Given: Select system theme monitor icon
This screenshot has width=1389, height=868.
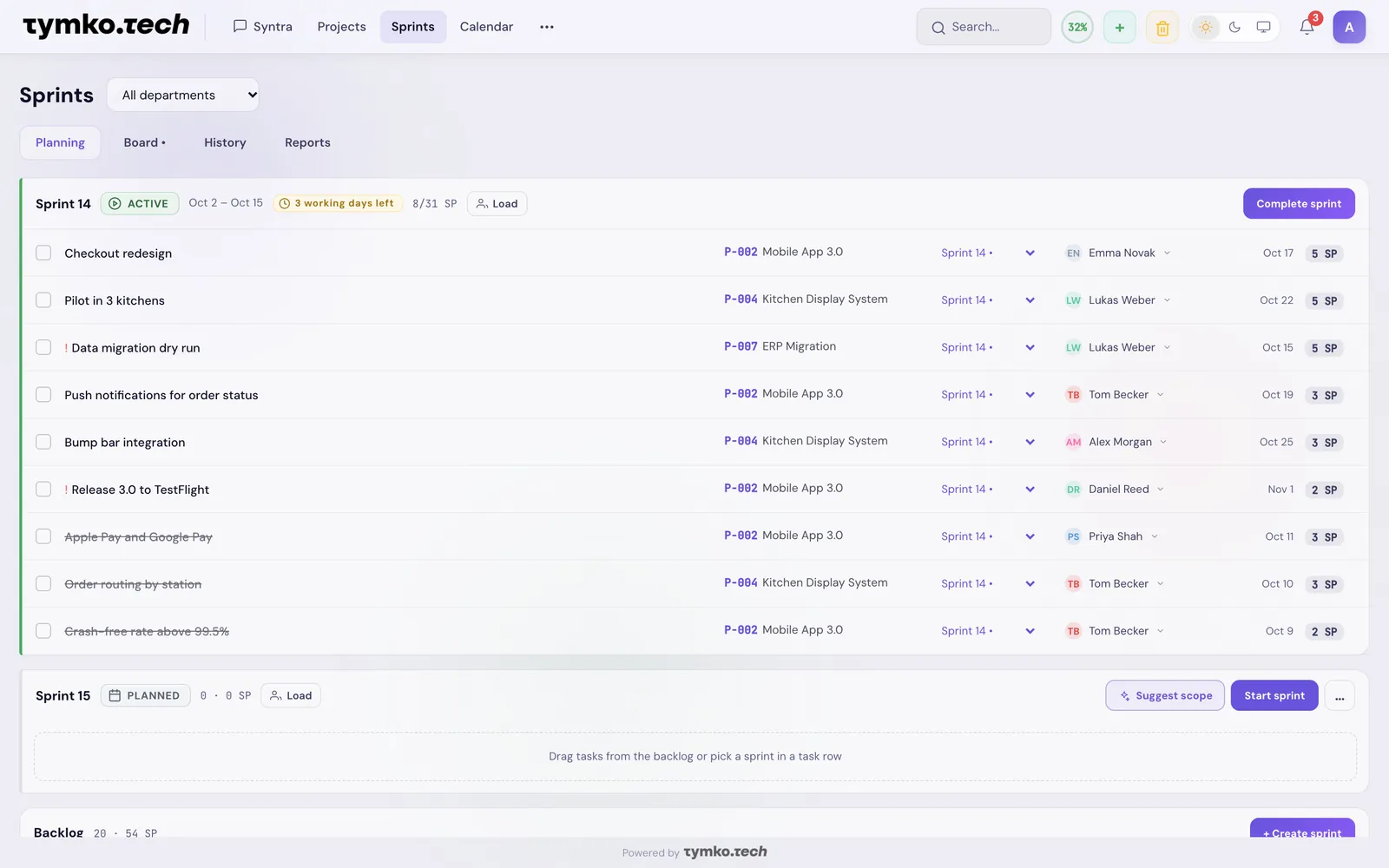Looking at the screenshot, I should click(x=1263, y=27).
